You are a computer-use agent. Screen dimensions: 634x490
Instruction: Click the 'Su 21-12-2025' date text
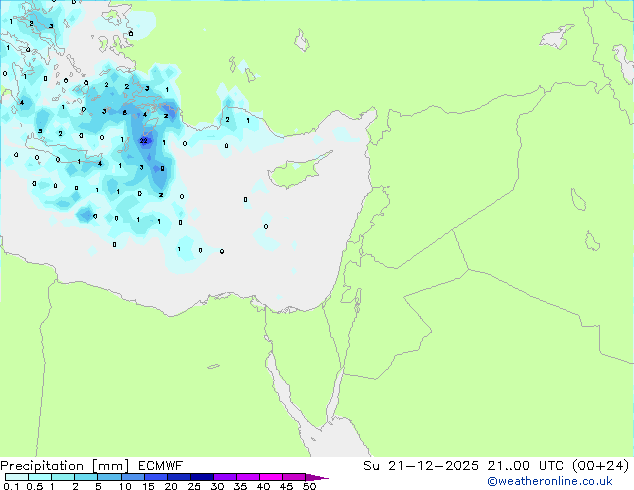click(421, 466)
